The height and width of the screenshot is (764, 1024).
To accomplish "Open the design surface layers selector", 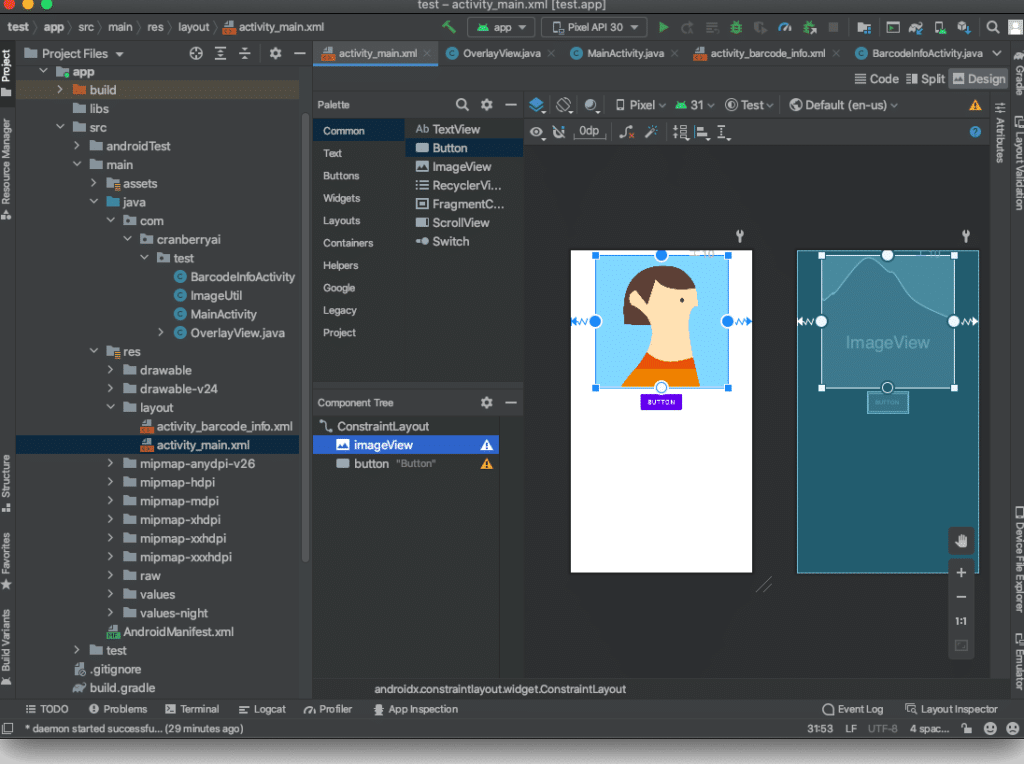I will click(537, 105).
